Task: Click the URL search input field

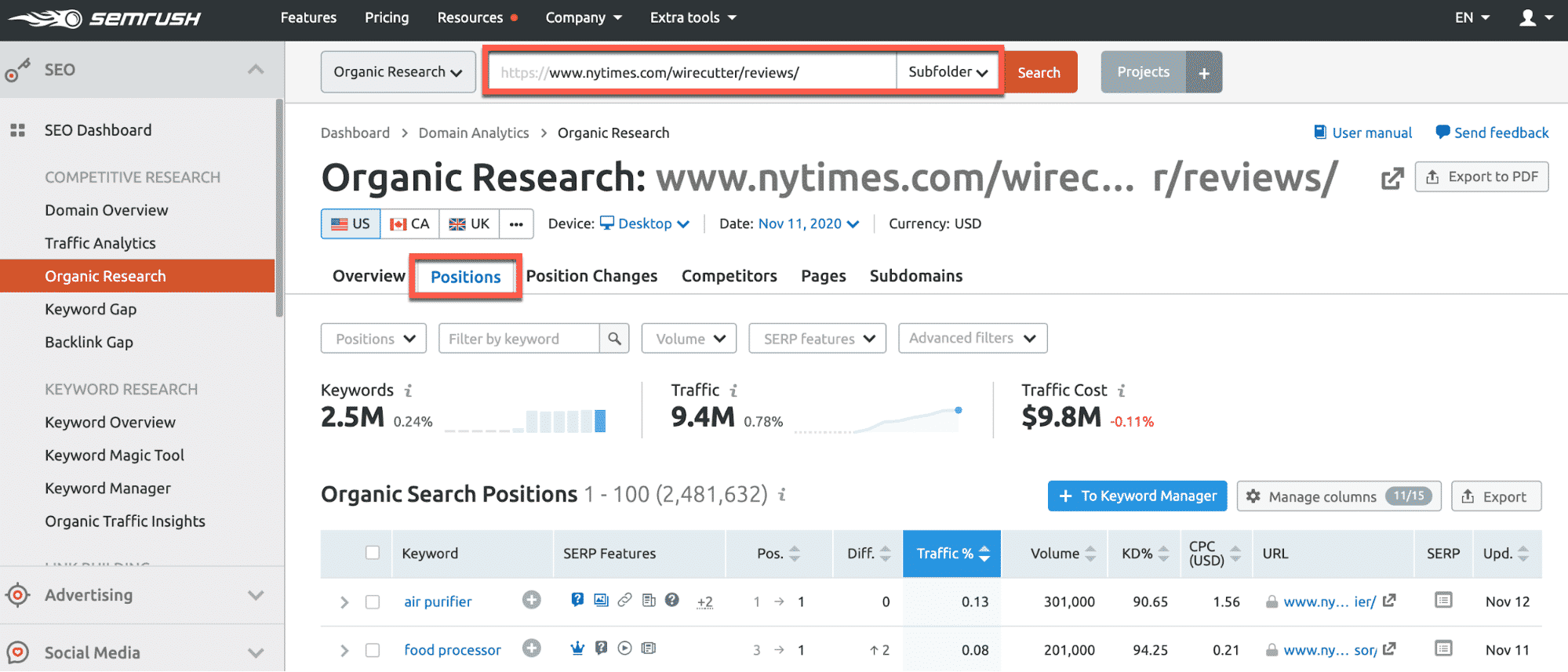Action: (x=690, y=73)
